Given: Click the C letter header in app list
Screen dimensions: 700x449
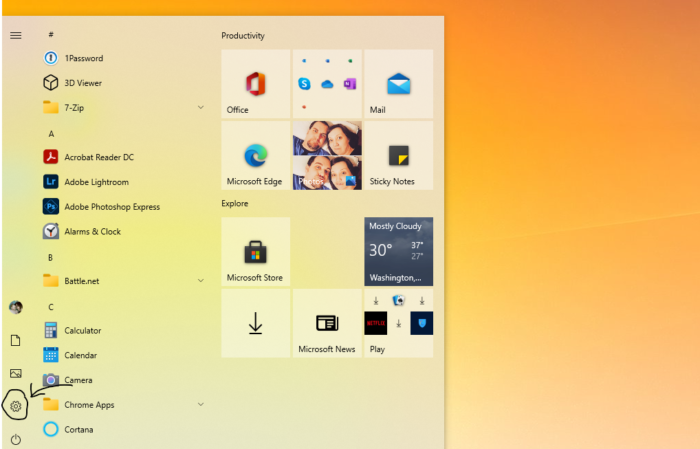Looking at the screenshot, I should pyautogui.click(x=50, y=307).
